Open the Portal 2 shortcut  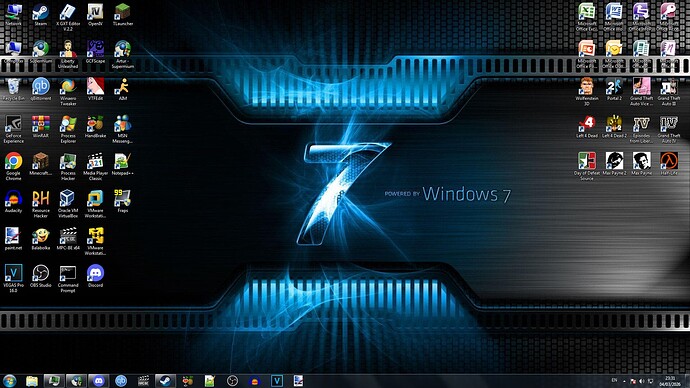pos(614,89)
